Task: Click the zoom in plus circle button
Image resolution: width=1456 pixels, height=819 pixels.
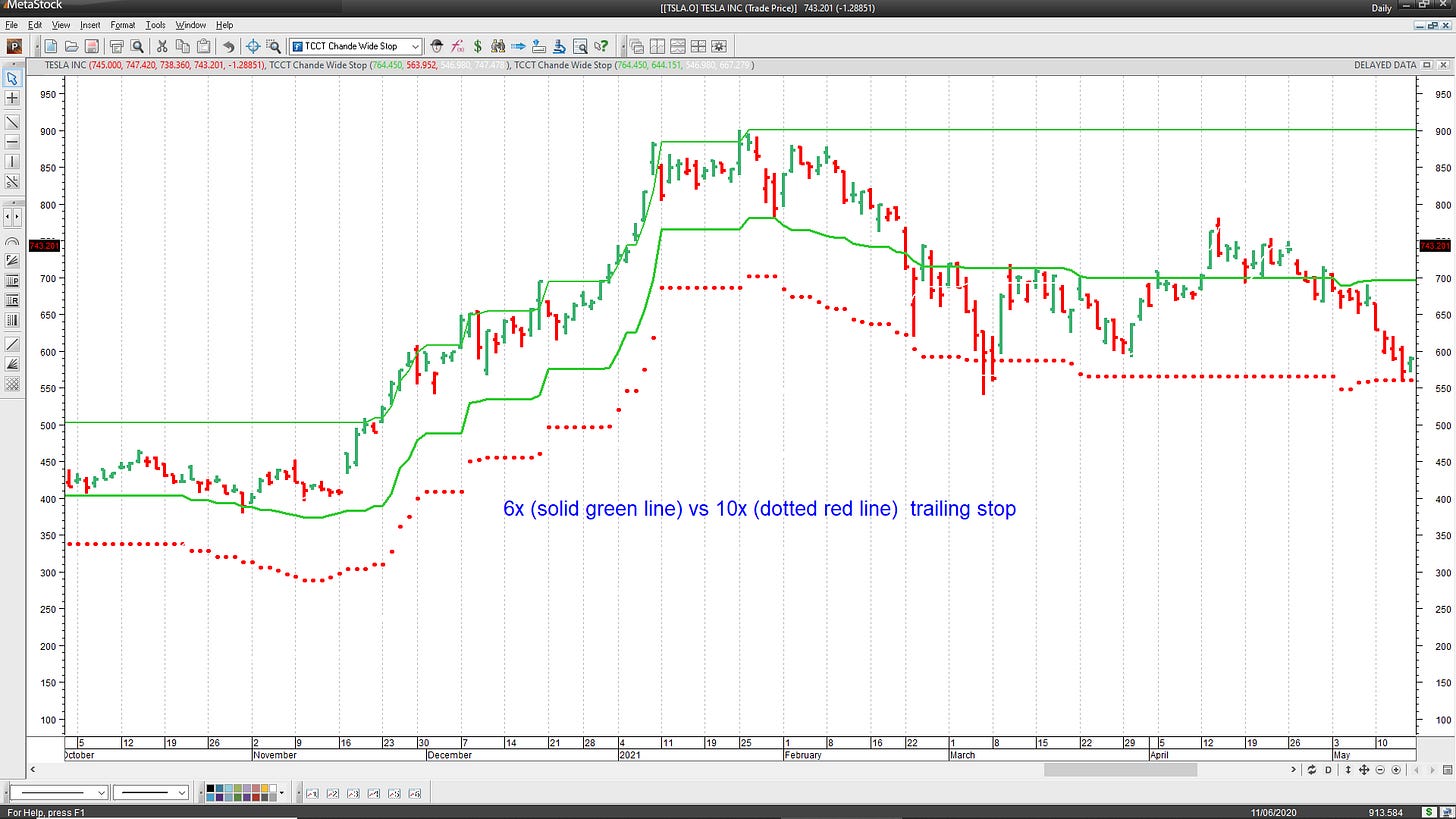Action: (1396, 770)
